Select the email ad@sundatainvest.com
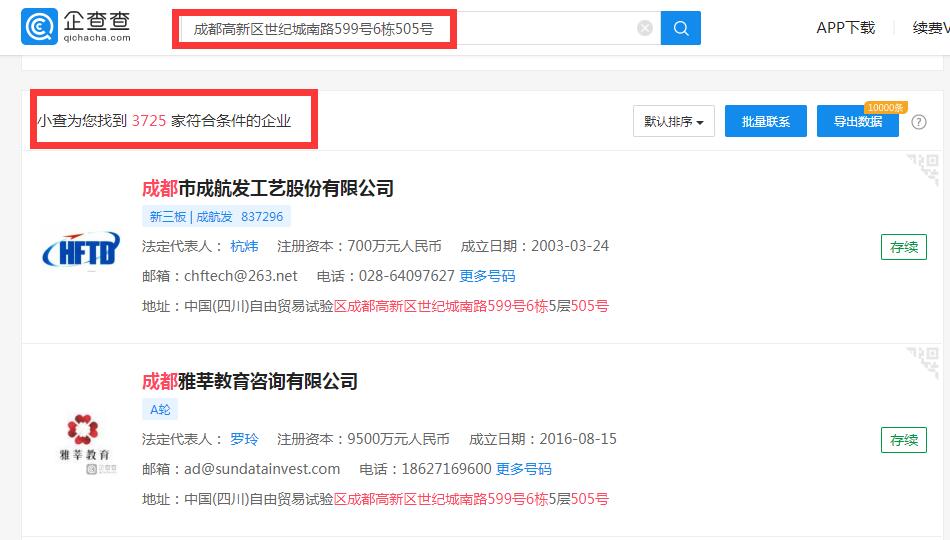Screen dimensions: 950x540 (x=262, y=468)
